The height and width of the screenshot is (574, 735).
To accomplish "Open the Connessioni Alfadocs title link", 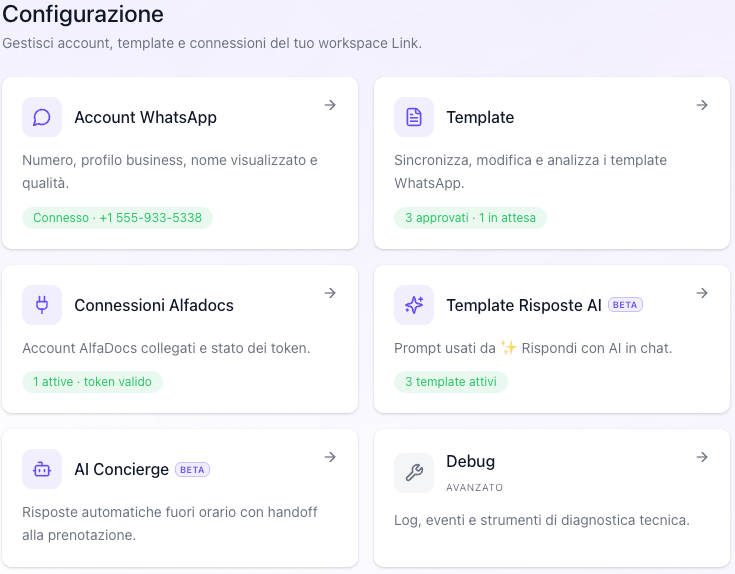I will (154, 305).
